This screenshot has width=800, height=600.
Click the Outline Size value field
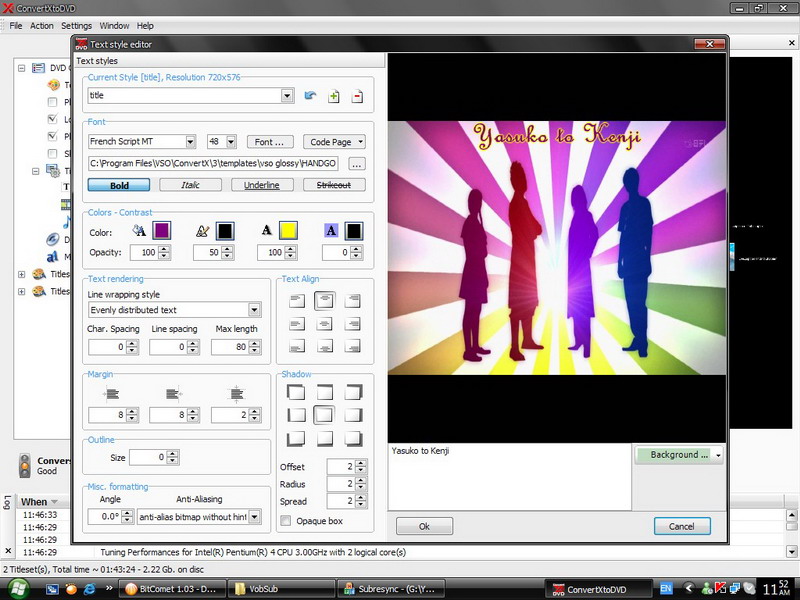pyautogui.click(x=148, y=458)
